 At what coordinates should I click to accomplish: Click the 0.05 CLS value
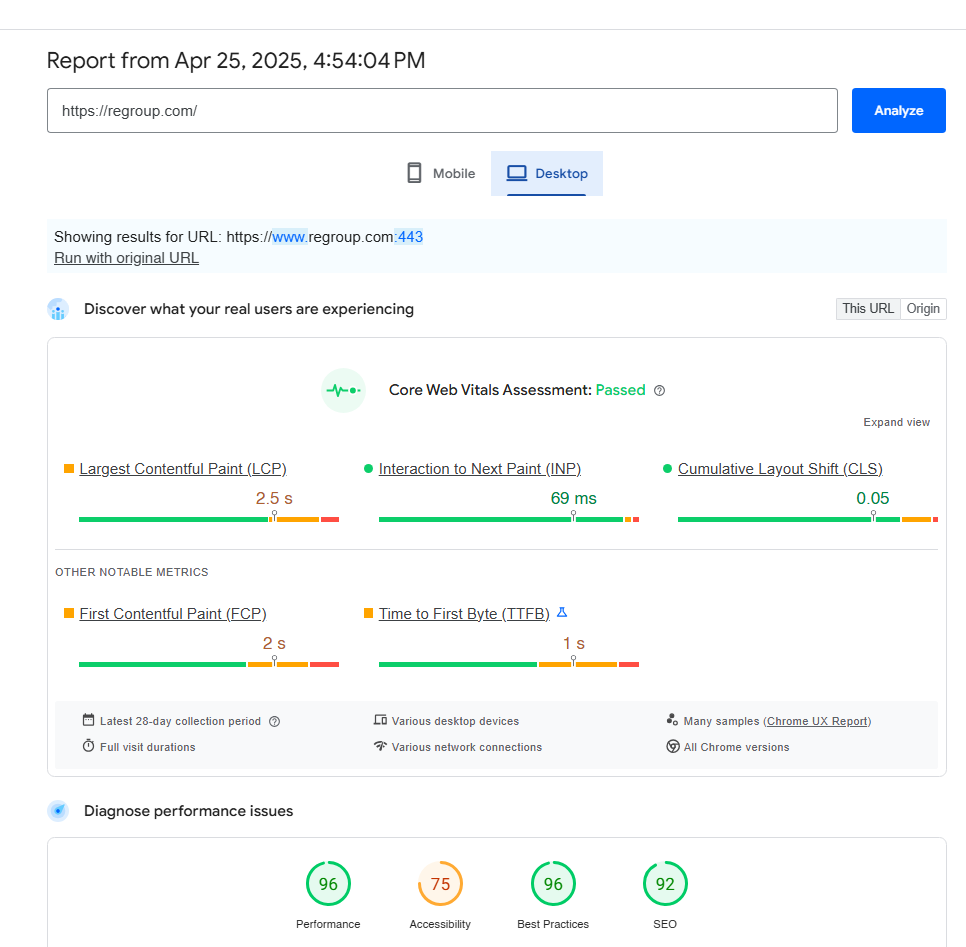872,498
